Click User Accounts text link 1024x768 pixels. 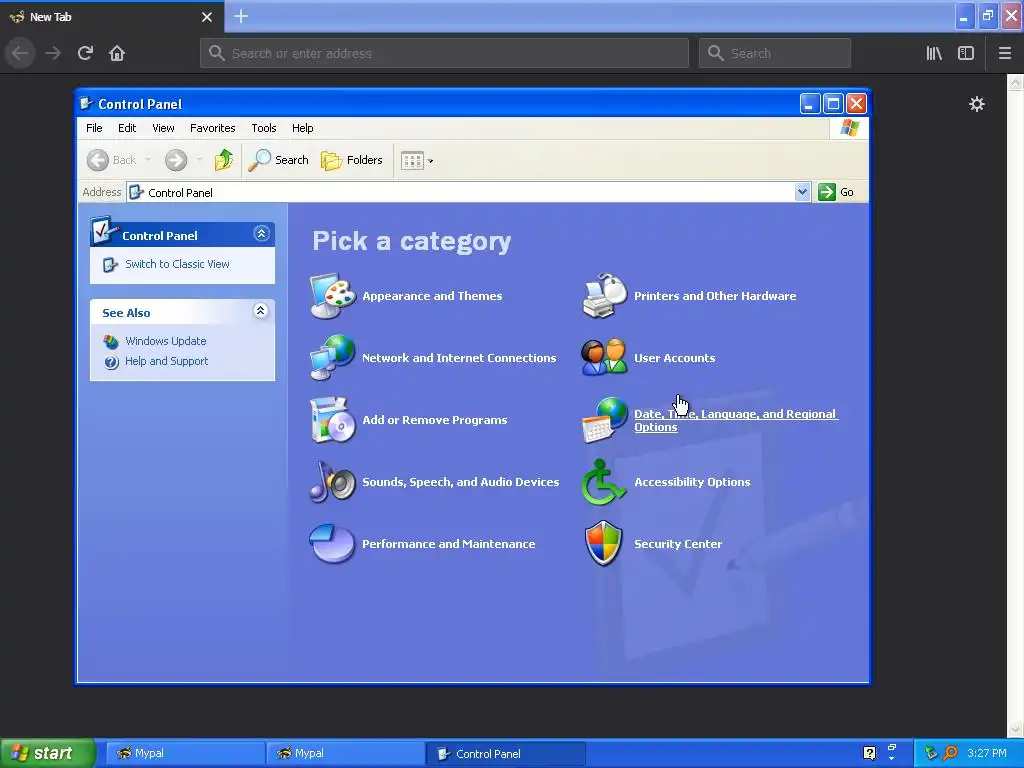[x=675, y=358]
